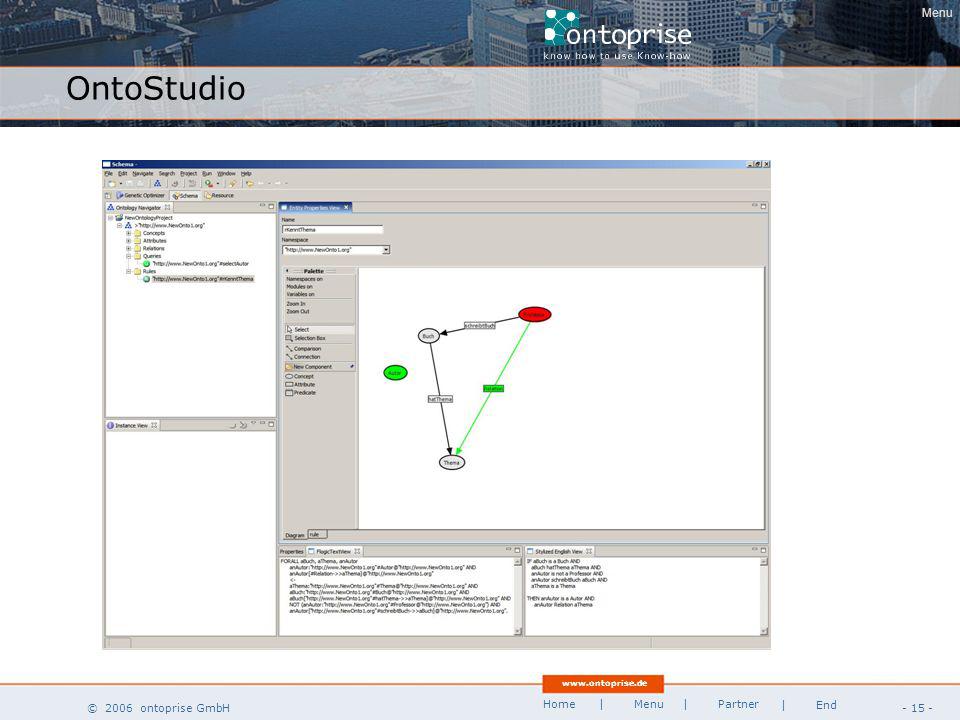This screenshot has width=960, height=720.
Task: Follow the Home link in the footer
Action: click(559, 704)
